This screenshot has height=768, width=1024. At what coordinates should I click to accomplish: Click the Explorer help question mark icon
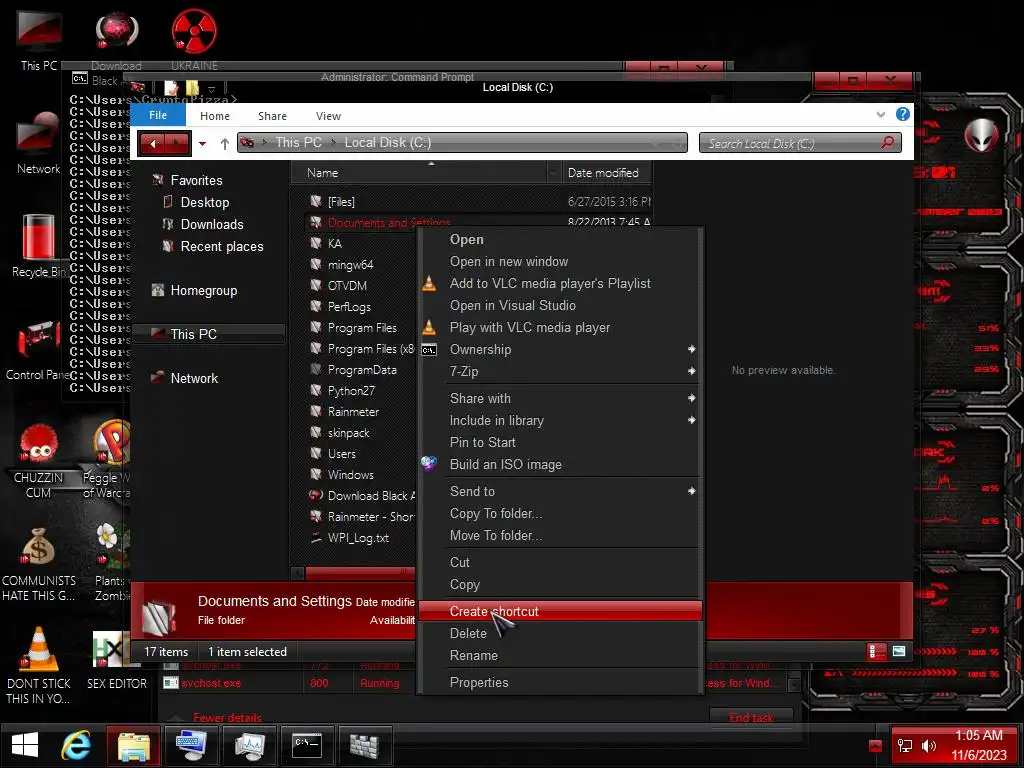(x=903, y=114)
